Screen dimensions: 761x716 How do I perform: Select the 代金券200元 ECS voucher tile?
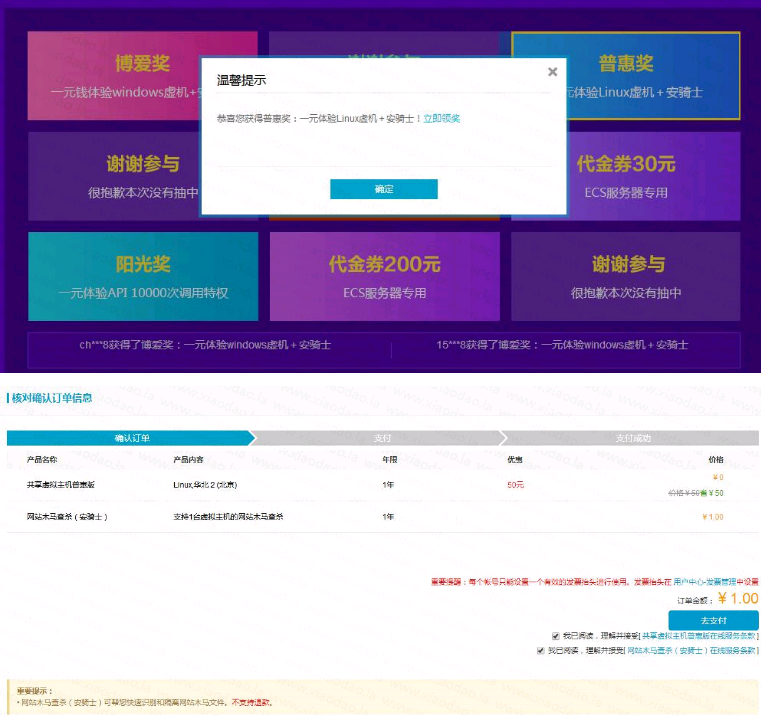(x=384, y=277)
